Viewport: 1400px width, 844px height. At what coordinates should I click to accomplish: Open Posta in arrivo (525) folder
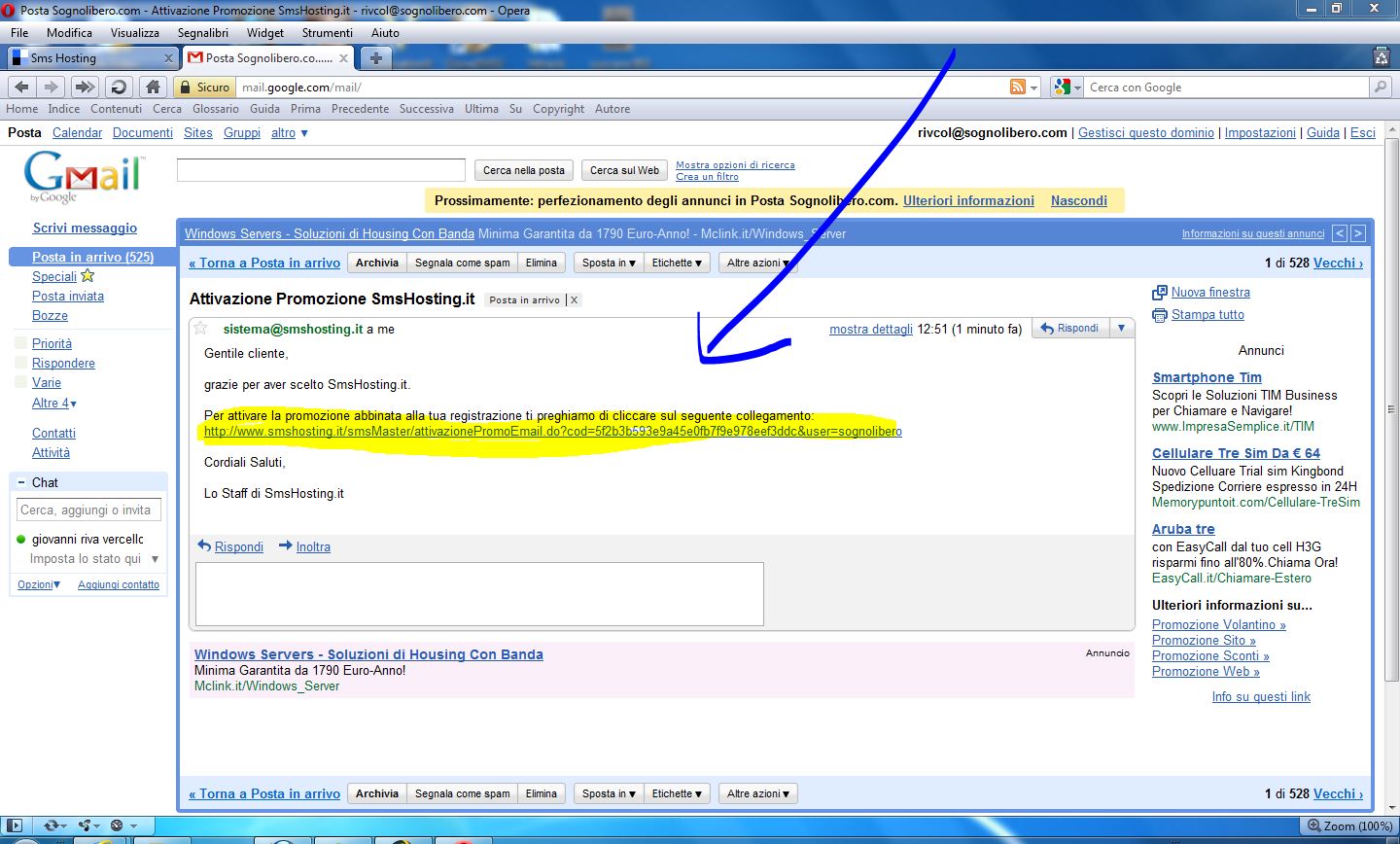coord(92,257)
